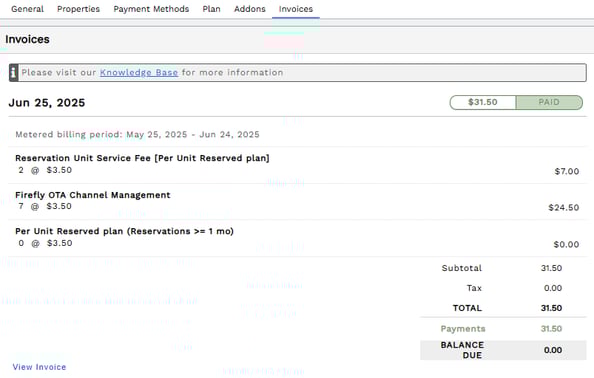Open the General tab
This screenshot has height=378, width=594.
click(27, 9)
